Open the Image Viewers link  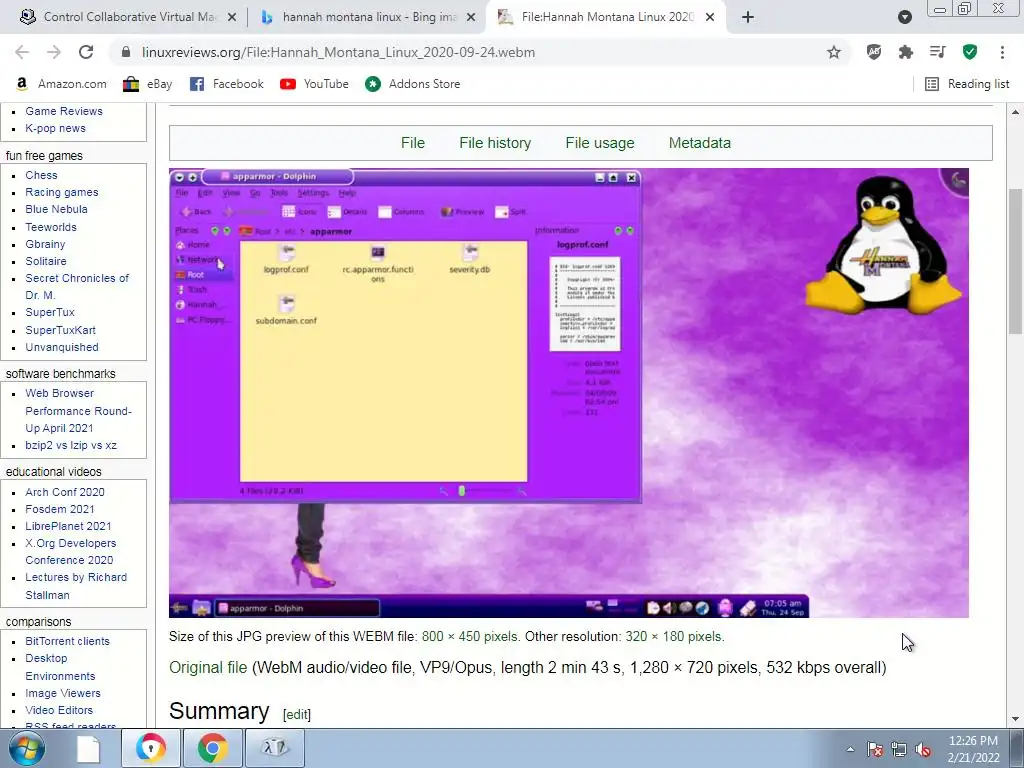pos(63,694)
